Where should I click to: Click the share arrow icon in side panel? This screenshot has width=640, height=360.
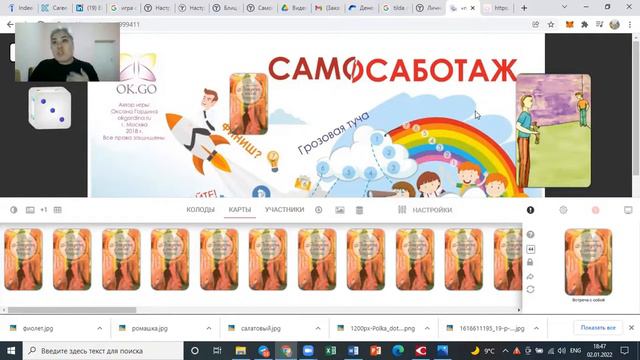click(530, 276)
